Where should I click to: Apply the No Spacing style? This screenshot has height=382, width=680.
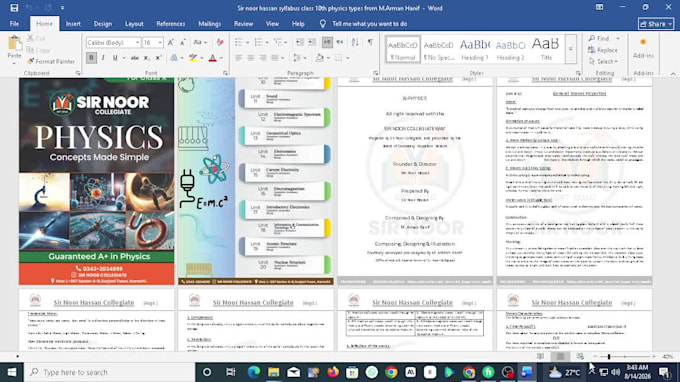pos(438,49)
